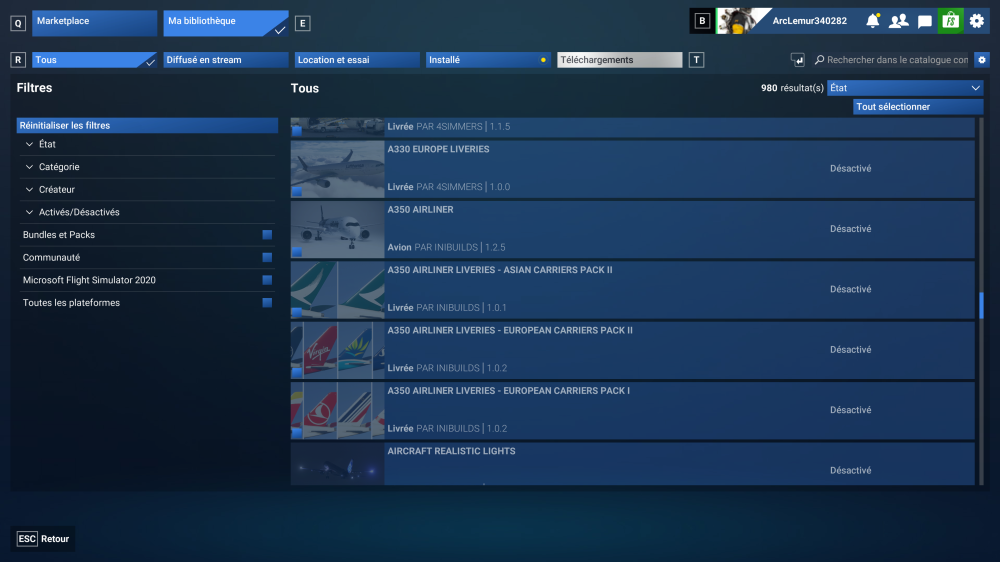Viewport: 1000px width, 562px height.
Task: Open the friends list icon
Action: click(x=899, y=21)
